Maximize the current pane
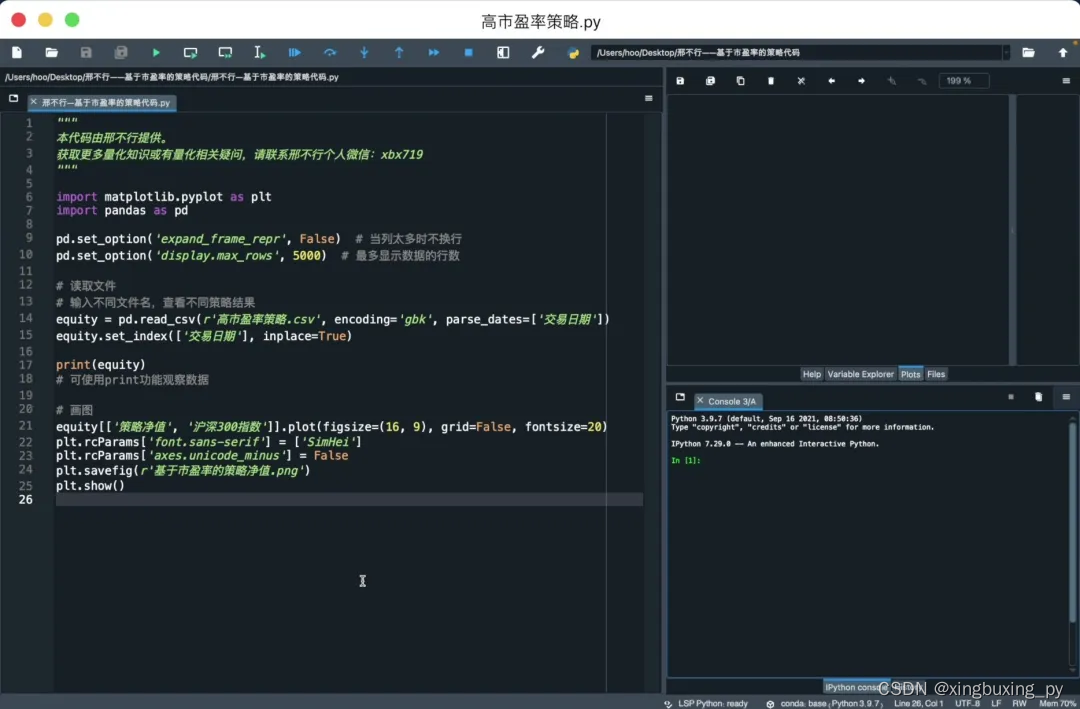 click(503, 52)
